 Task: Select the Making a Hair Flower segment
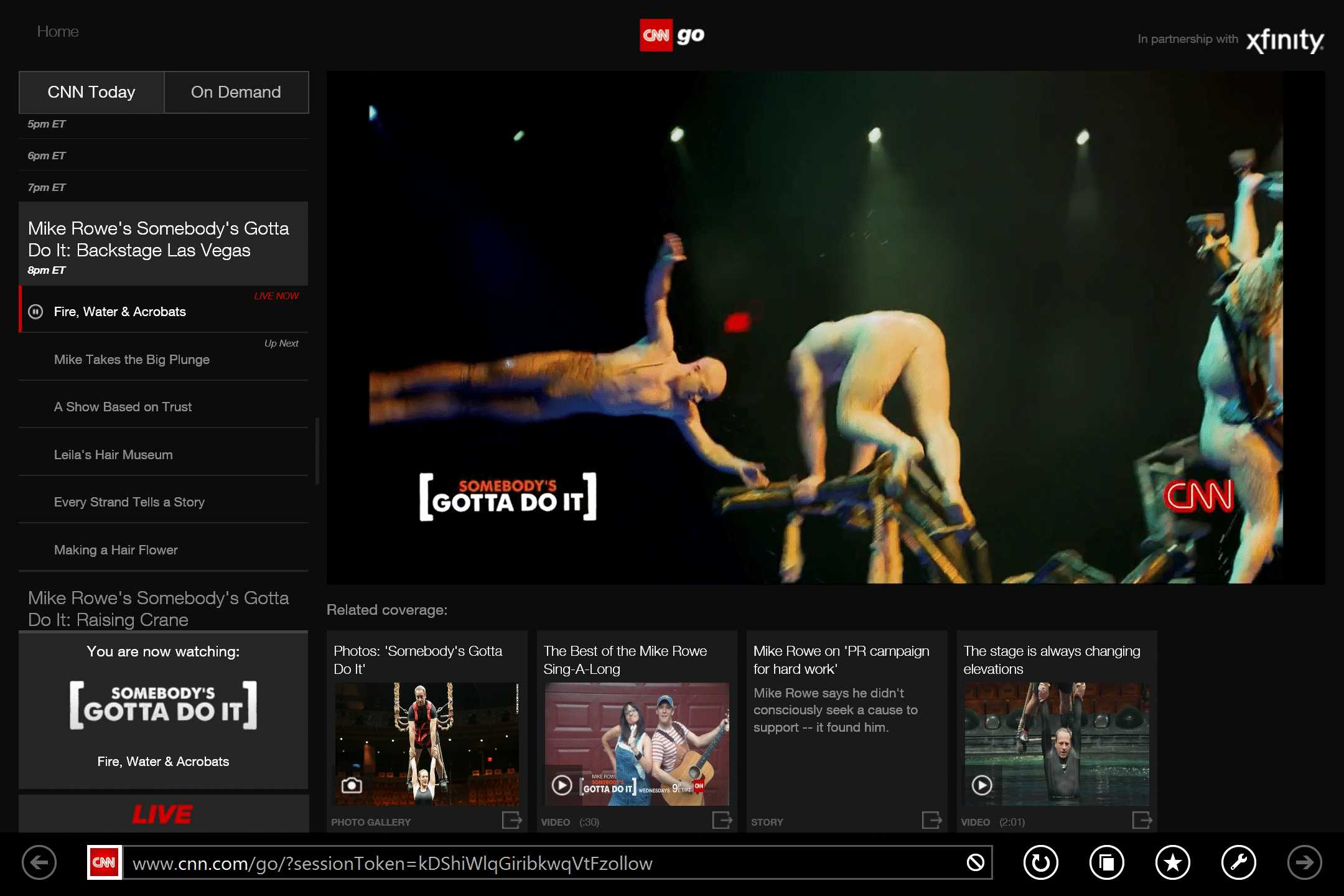(x=163, y=548)
